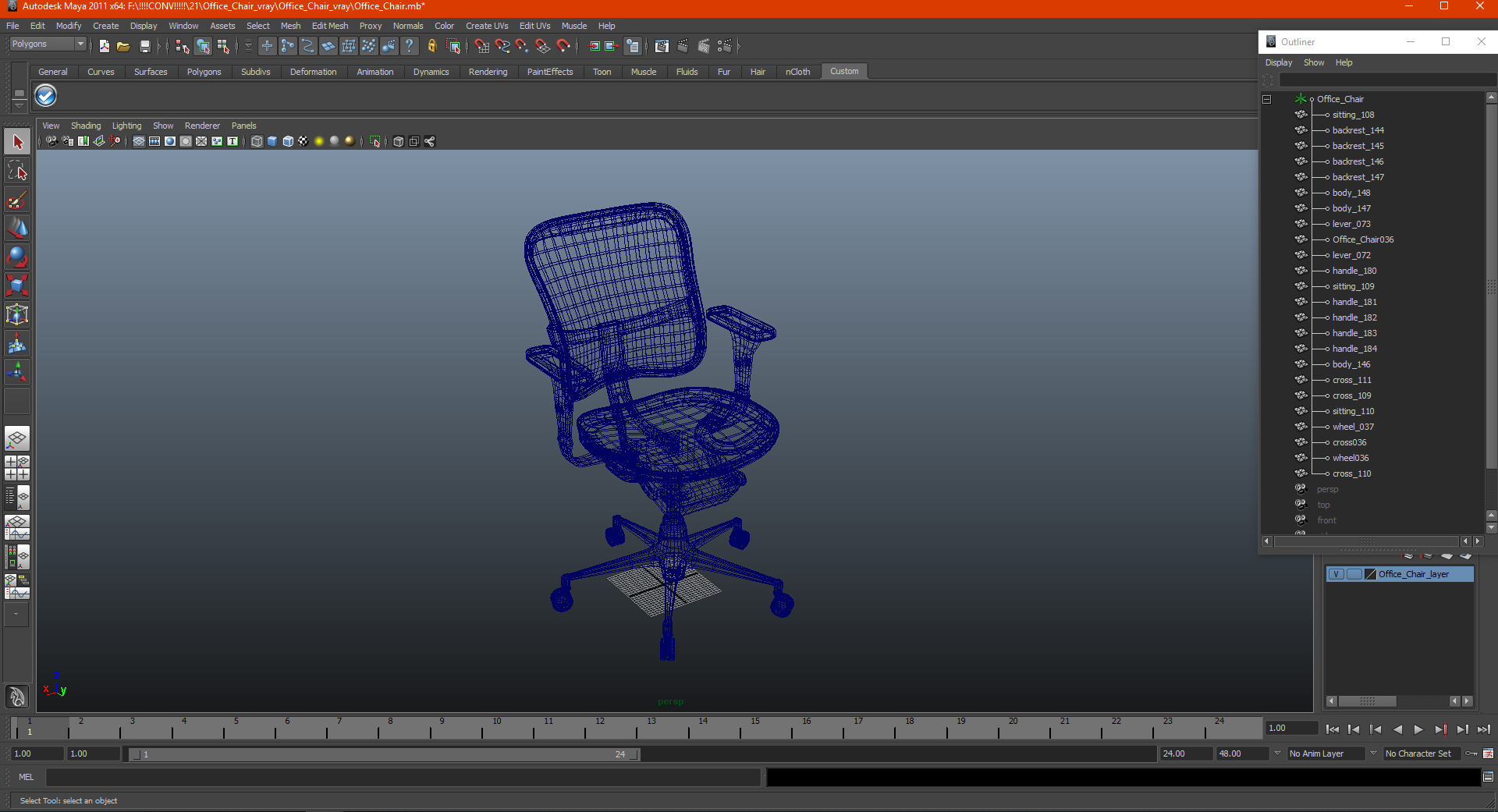
Task: Expand status line collapsed section arrow
Action: (x=158, y=47)
